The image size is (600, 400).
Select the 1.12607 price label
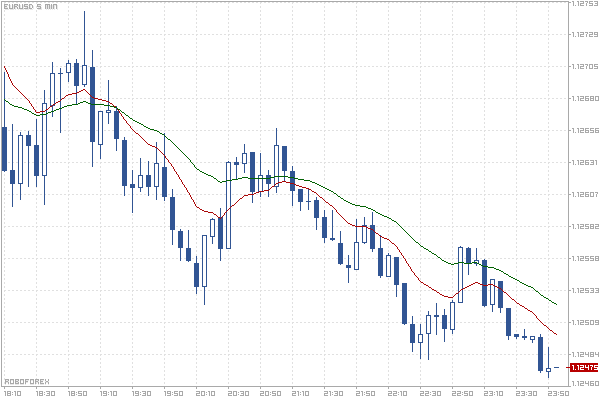point(585,194)
